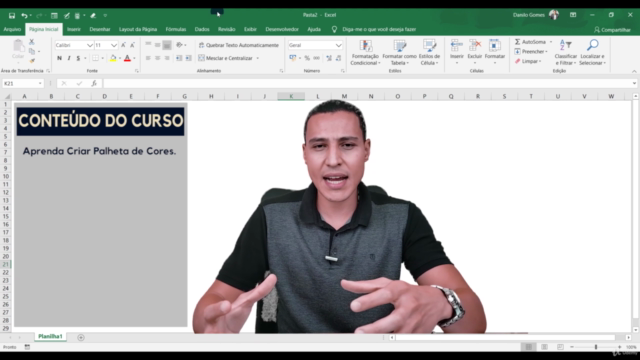The height and width of the screenshot is (360, 640).
Task: Click the Danilo Gomes account name
Action: point(529,15)
